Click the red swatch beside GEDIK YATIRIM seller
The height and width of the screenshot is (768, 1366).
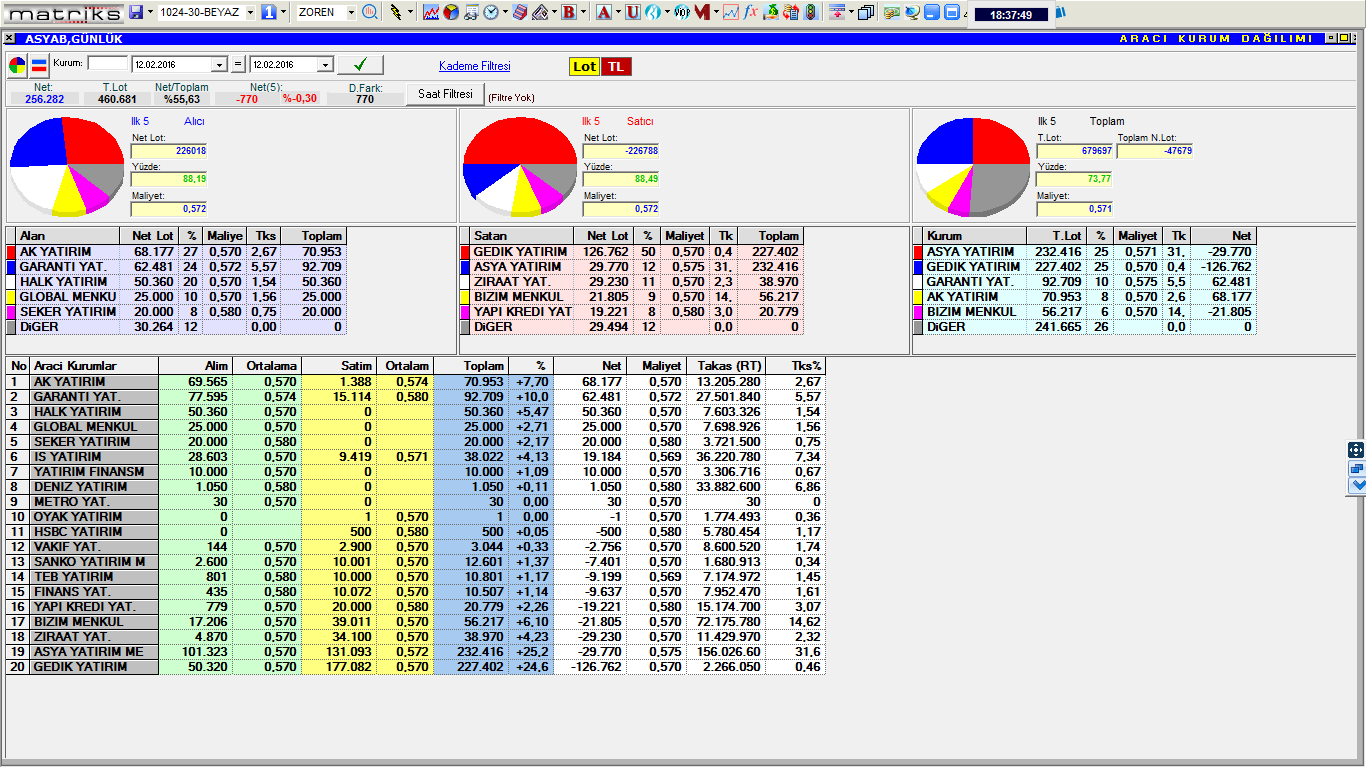pyautogui.click(x=466, y=252)
